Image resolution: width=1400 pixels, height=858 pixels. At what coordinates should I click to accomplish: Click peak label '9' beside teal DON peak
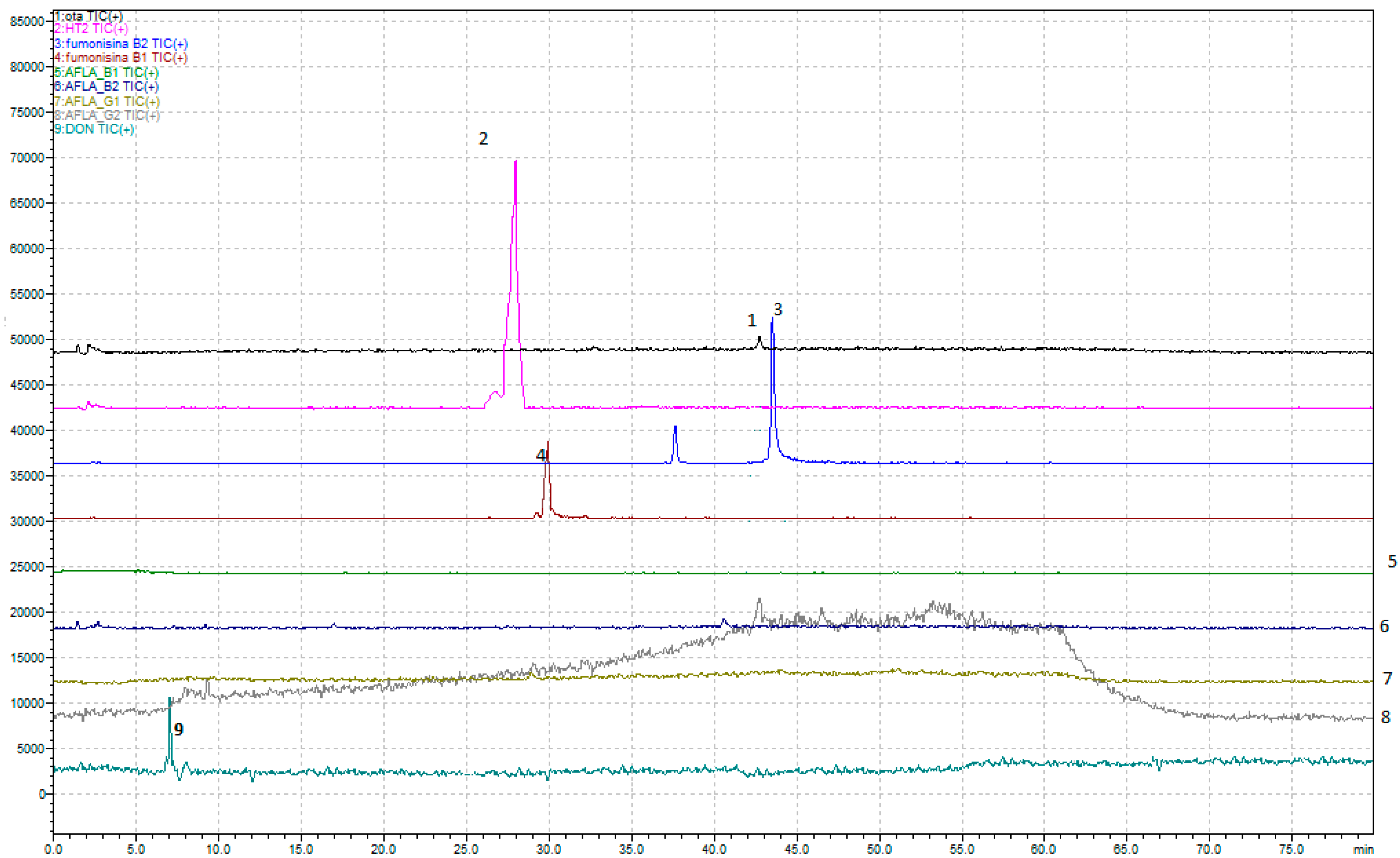point(179,730)
